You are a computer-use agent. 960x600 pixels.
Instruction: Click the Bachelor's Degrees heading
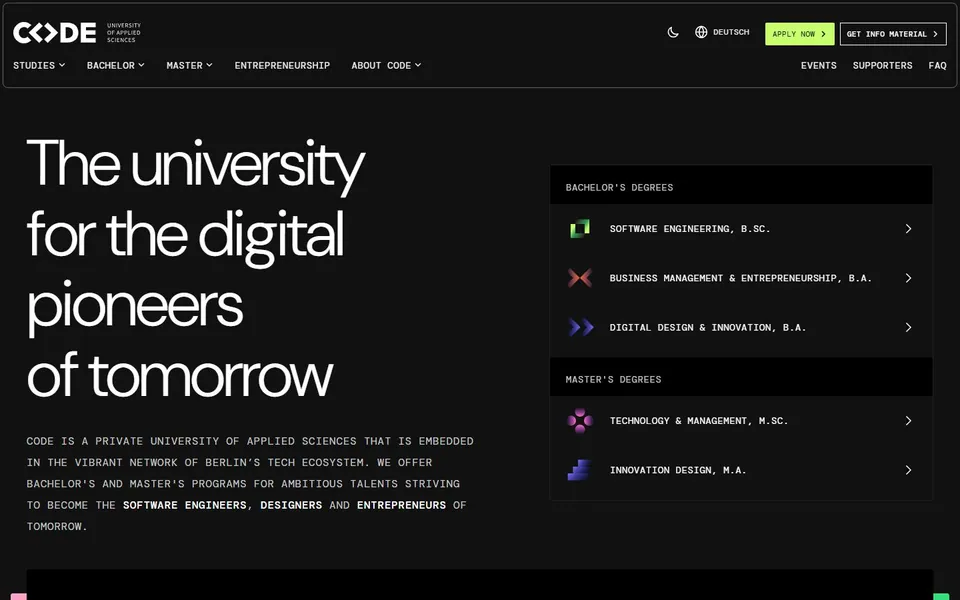click(x=619, y=187)
